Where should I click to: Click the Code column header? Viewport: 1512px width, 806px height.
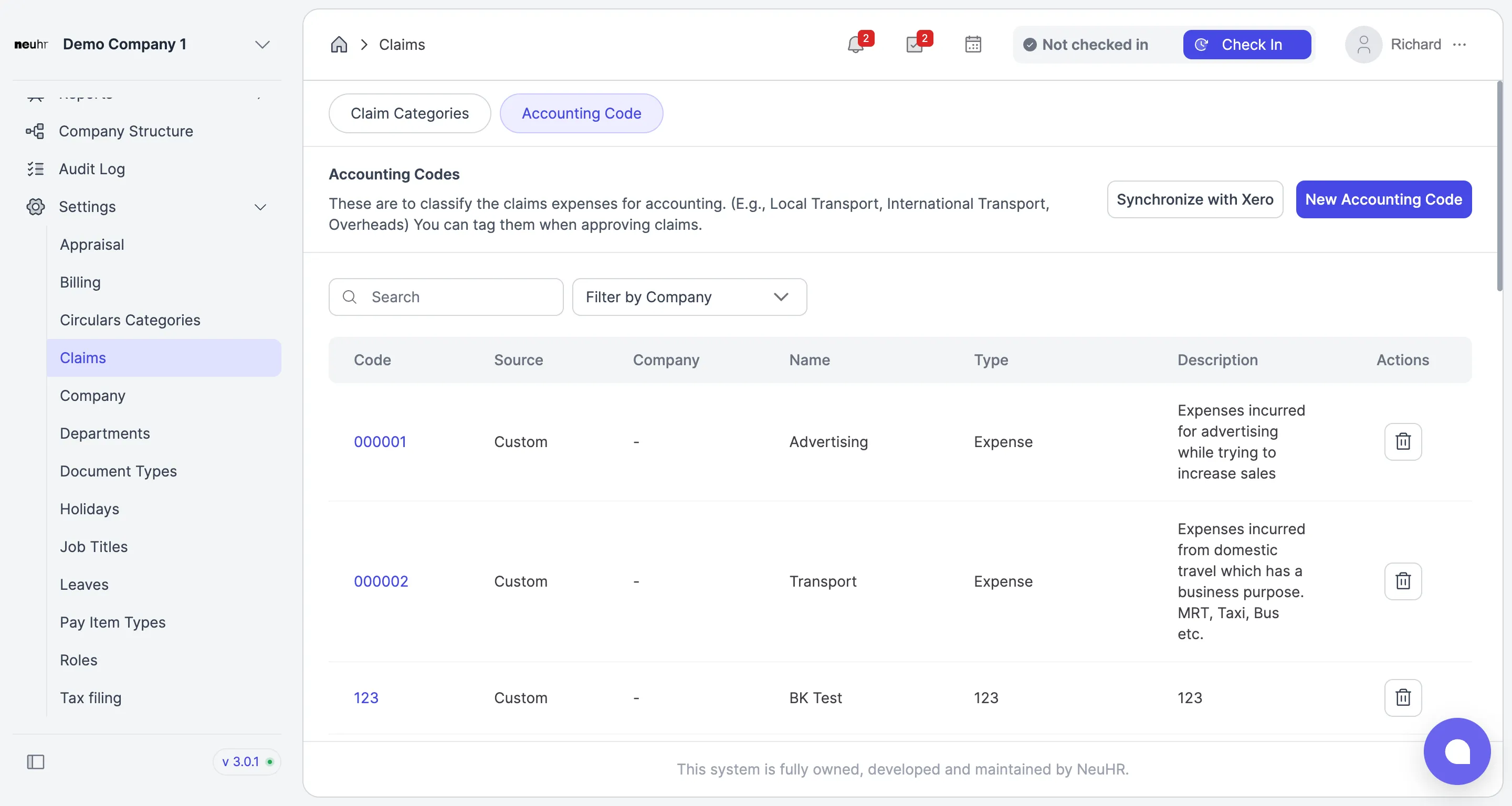tap(372, 359)
